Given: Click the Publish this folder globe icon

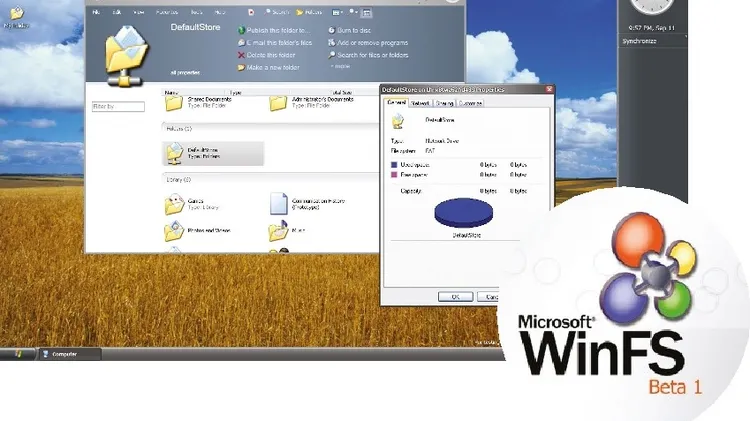Looking at the screenshot, I should [x=241, y=30].
